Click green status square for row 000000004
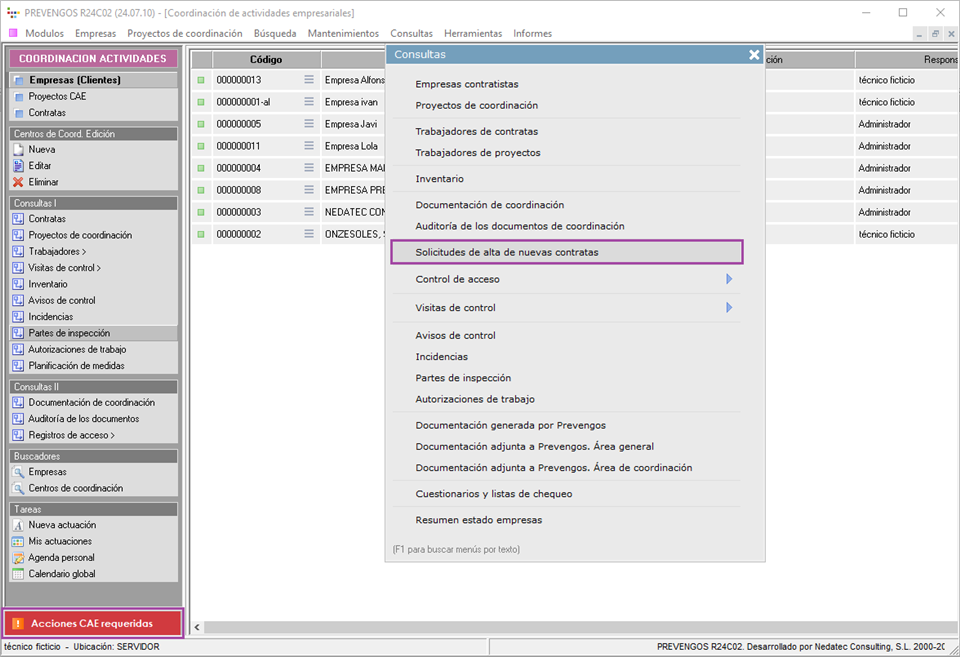The image size is (960, 657). (201, 168)
